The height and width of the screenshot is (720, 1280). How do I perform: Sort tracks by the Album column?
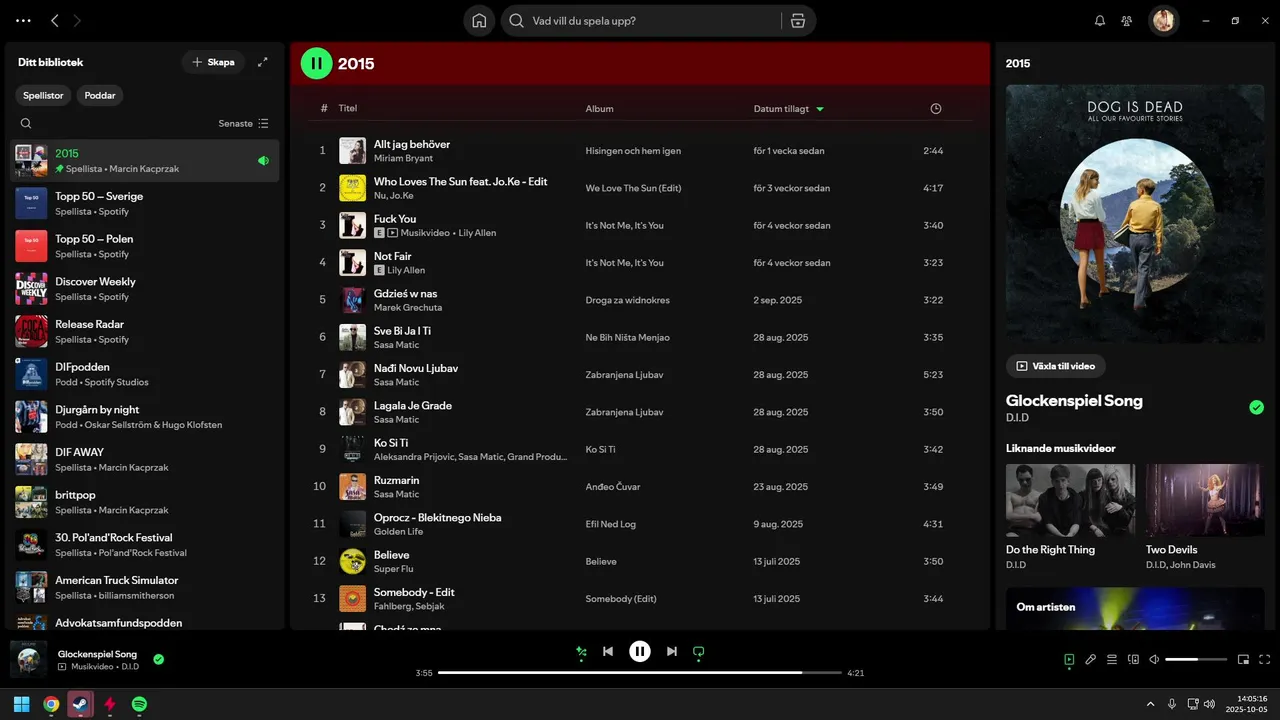point(599,108)
